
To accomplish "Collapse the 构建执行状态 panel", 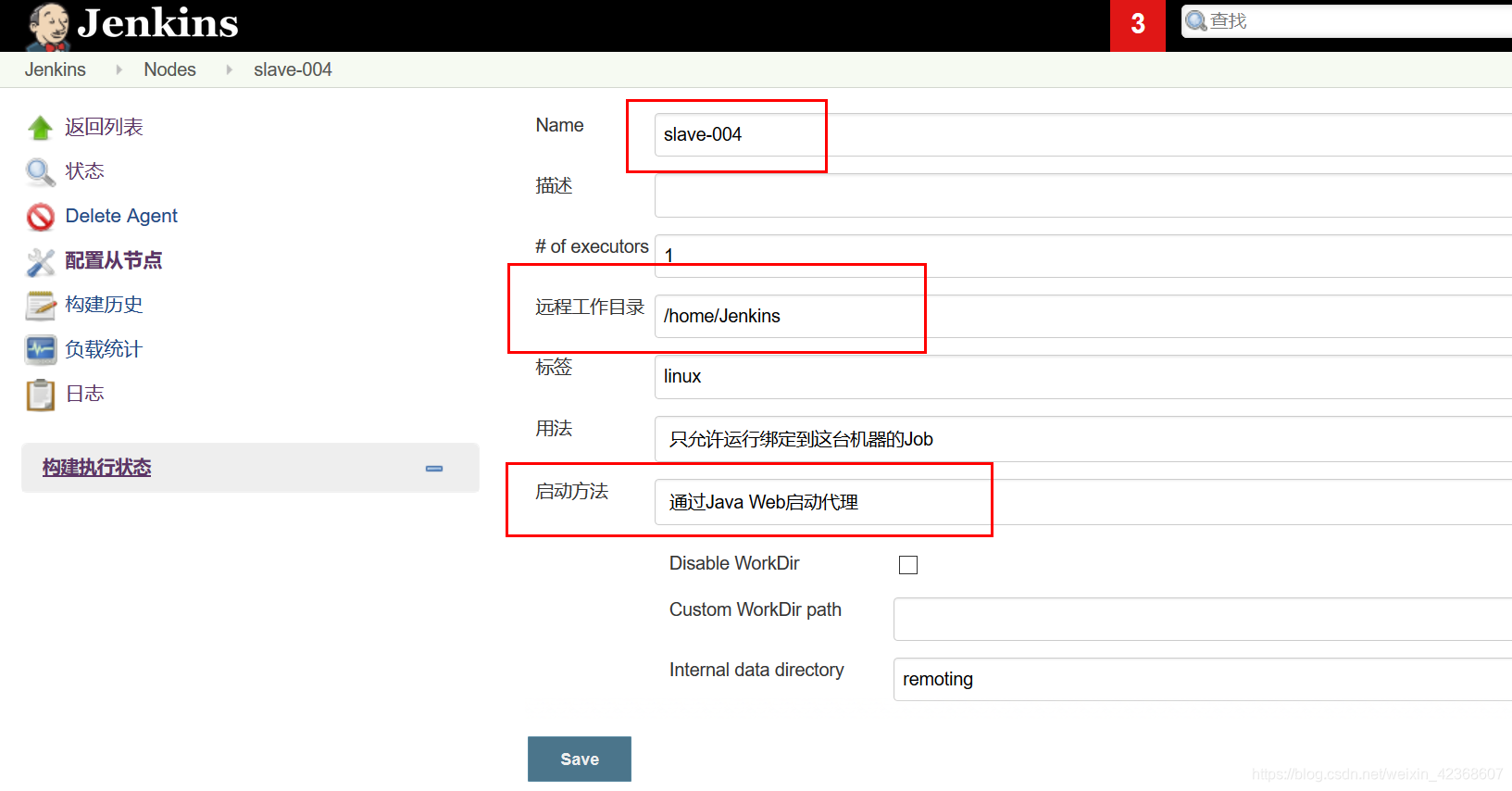I will click(x=434, y=469).
